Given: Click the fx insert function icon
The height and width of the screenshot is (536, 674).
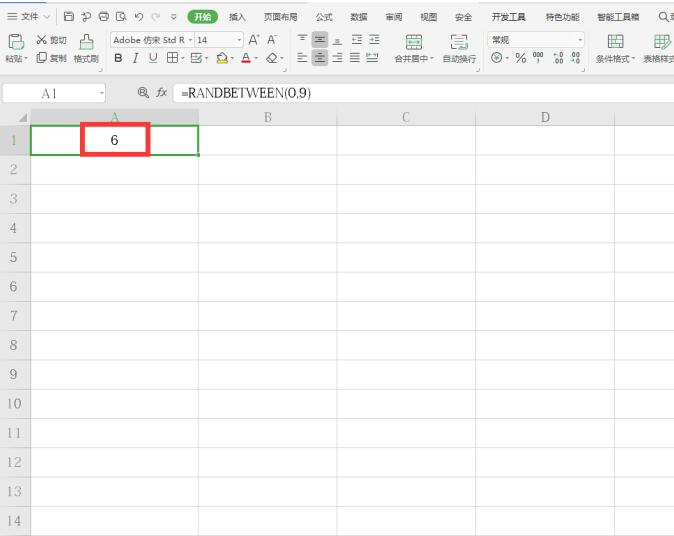Looking at the screenshot, I should tap(161, 92).
